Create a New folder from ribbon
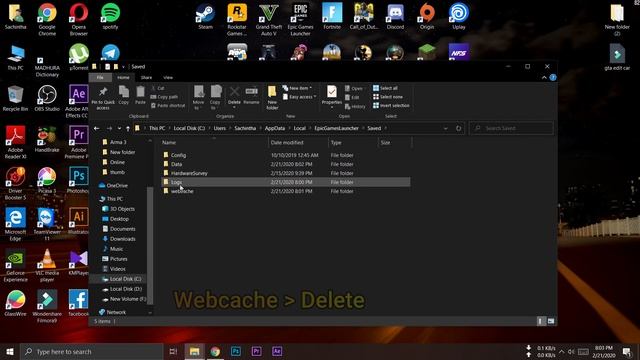 click(x=272, y=98)
